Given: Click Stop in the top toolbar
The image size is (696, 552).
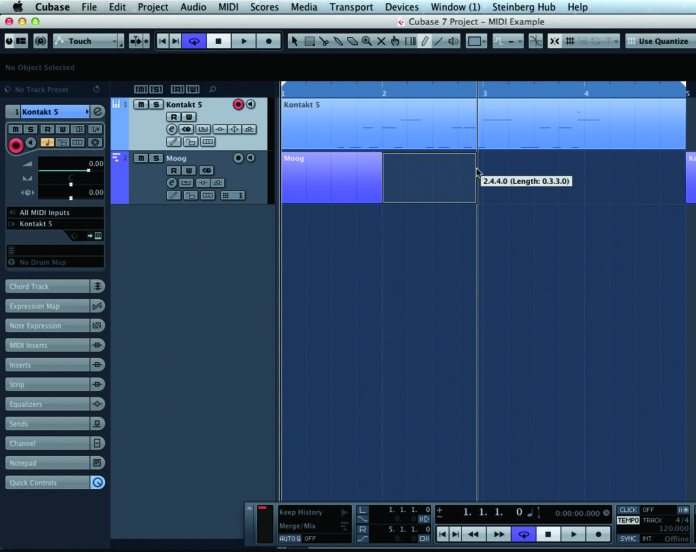Looking at the screenshot, I should [218, 41].
